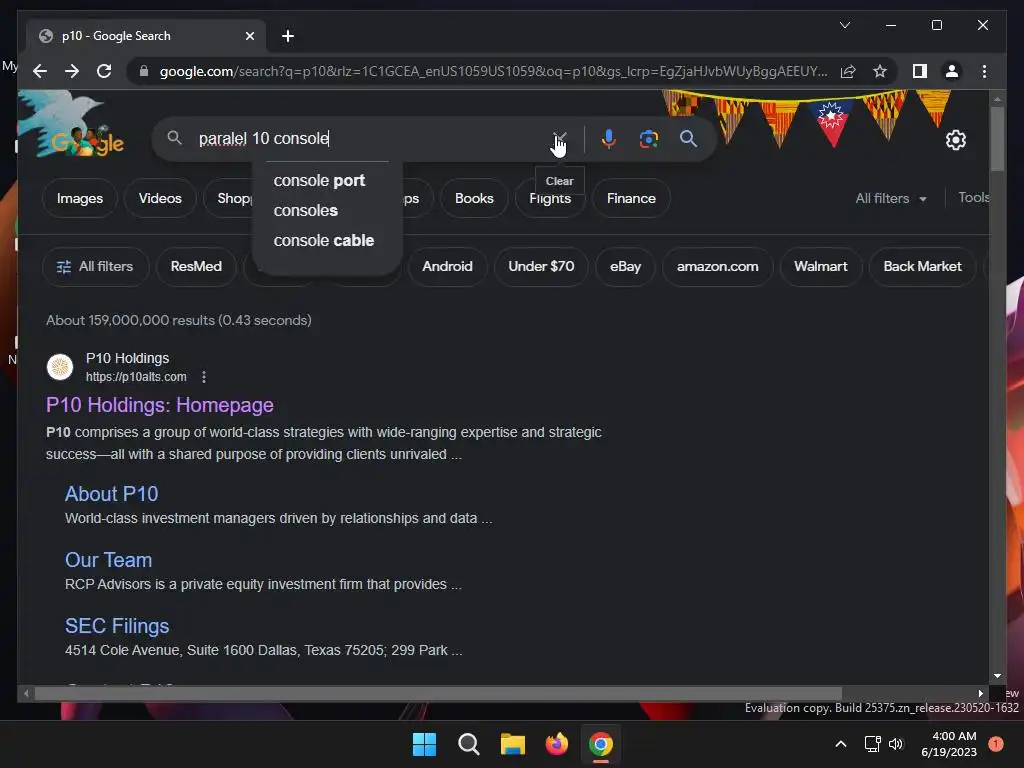This screenshot has height=768, width=1024.
Task: Click the scroll down arrow
Action: pos(997,676)
